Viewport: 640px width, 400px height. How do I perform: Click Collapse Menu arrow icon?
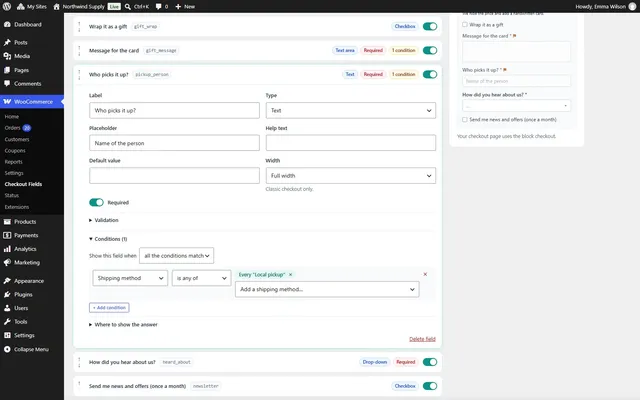pos(7,349)
